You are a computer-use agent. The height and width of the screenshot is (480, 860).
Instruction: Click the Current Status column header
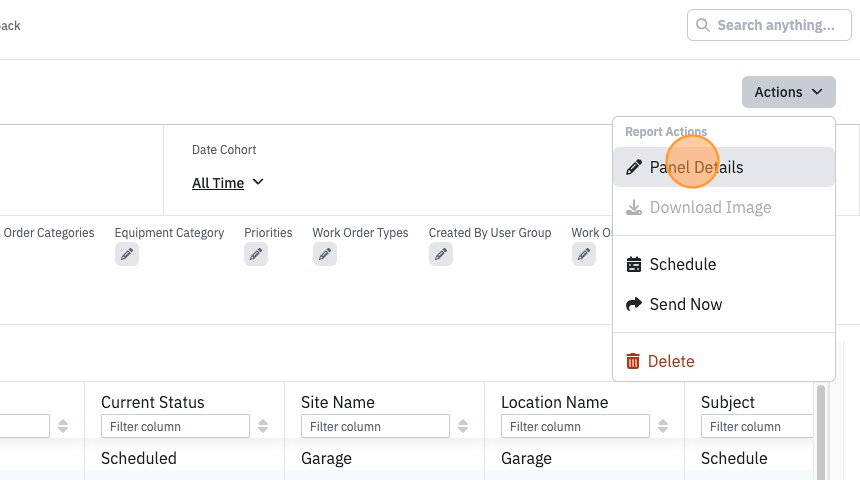[x=152, y=402]
